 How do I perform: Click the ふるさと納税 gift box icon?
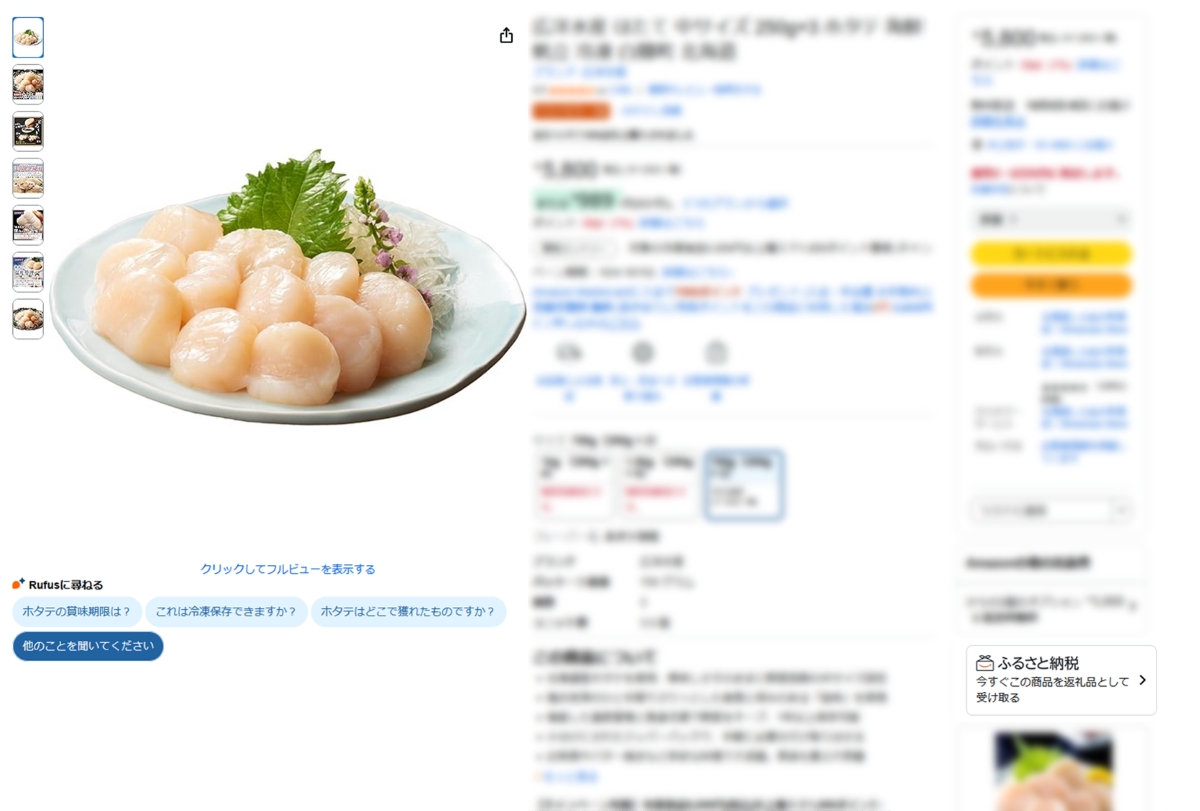pyautogui.click(x=985, y=663)
